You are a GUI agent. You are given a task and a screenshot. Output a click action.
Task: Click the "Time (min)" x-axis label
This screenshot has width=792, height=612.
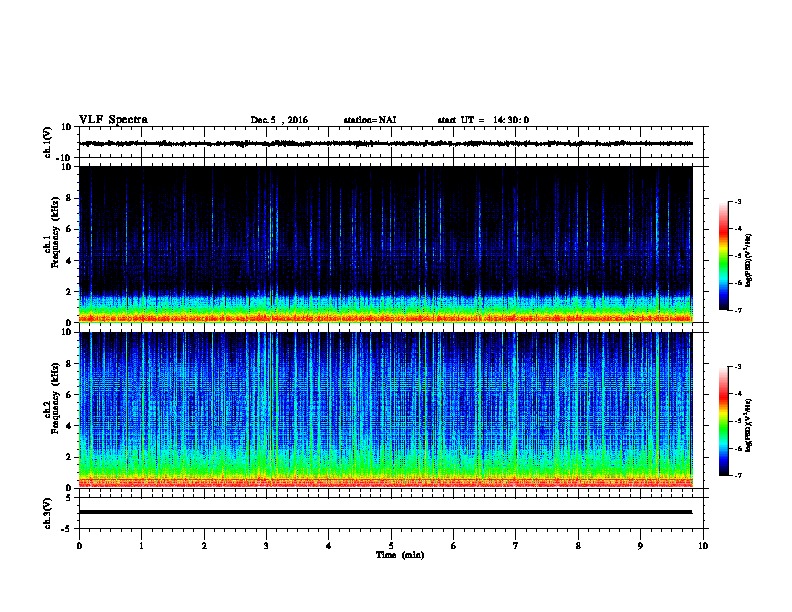click(x=400, y=555)
